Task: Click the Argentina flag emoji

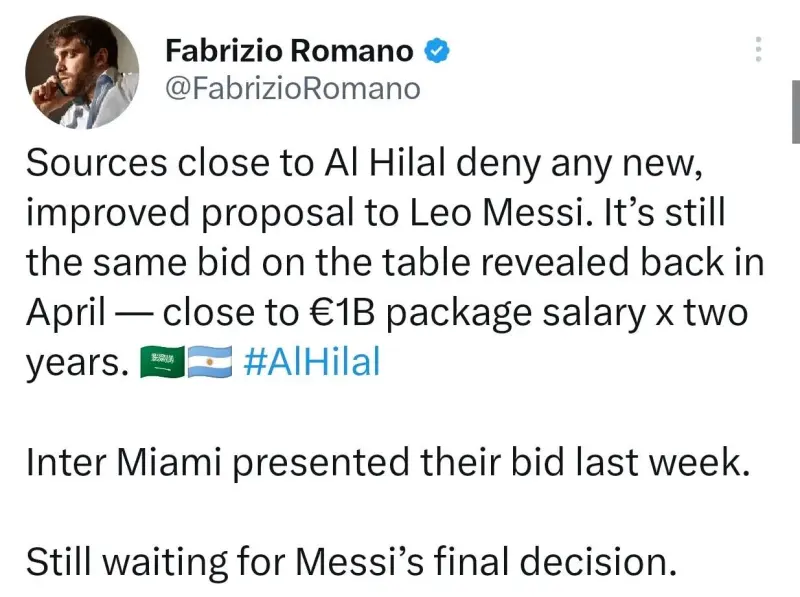Action: point(209,362)
